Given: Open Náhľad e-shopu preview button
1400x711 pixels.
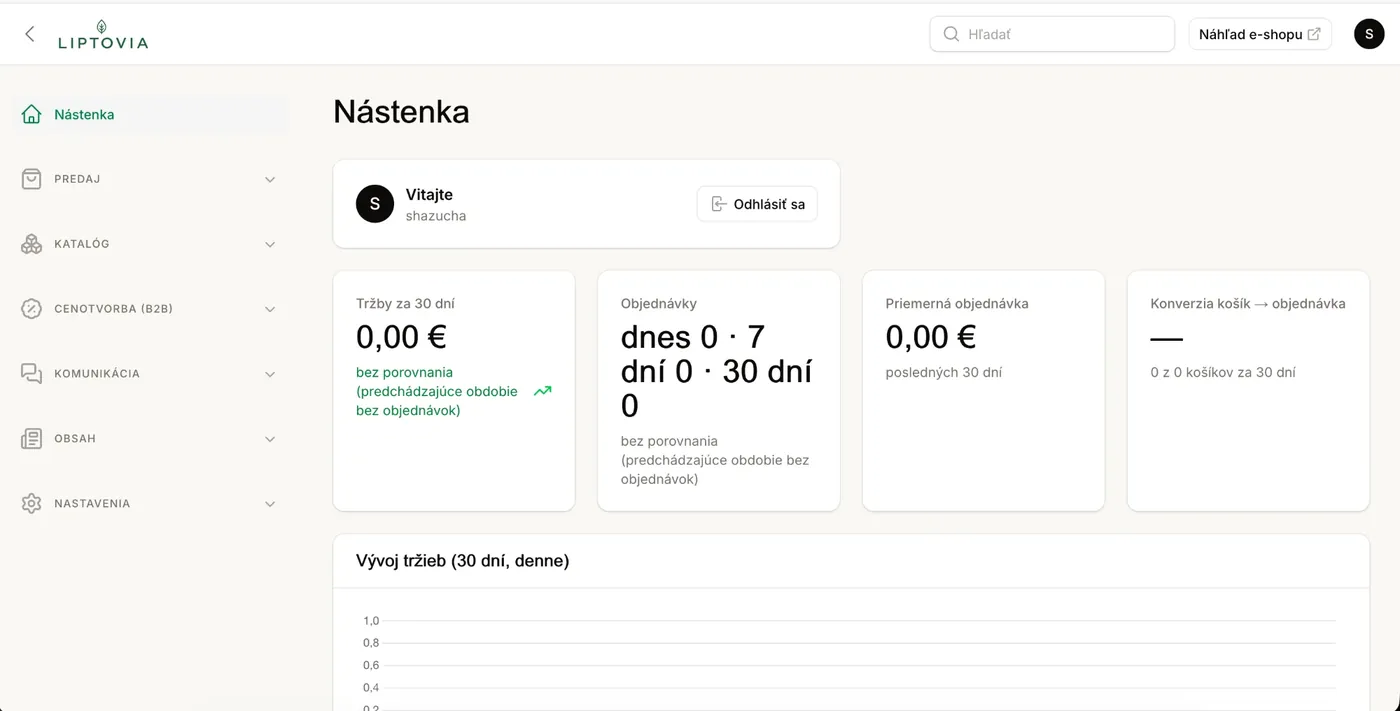Looking at the screenshot, I should [x=1260, y=34].
